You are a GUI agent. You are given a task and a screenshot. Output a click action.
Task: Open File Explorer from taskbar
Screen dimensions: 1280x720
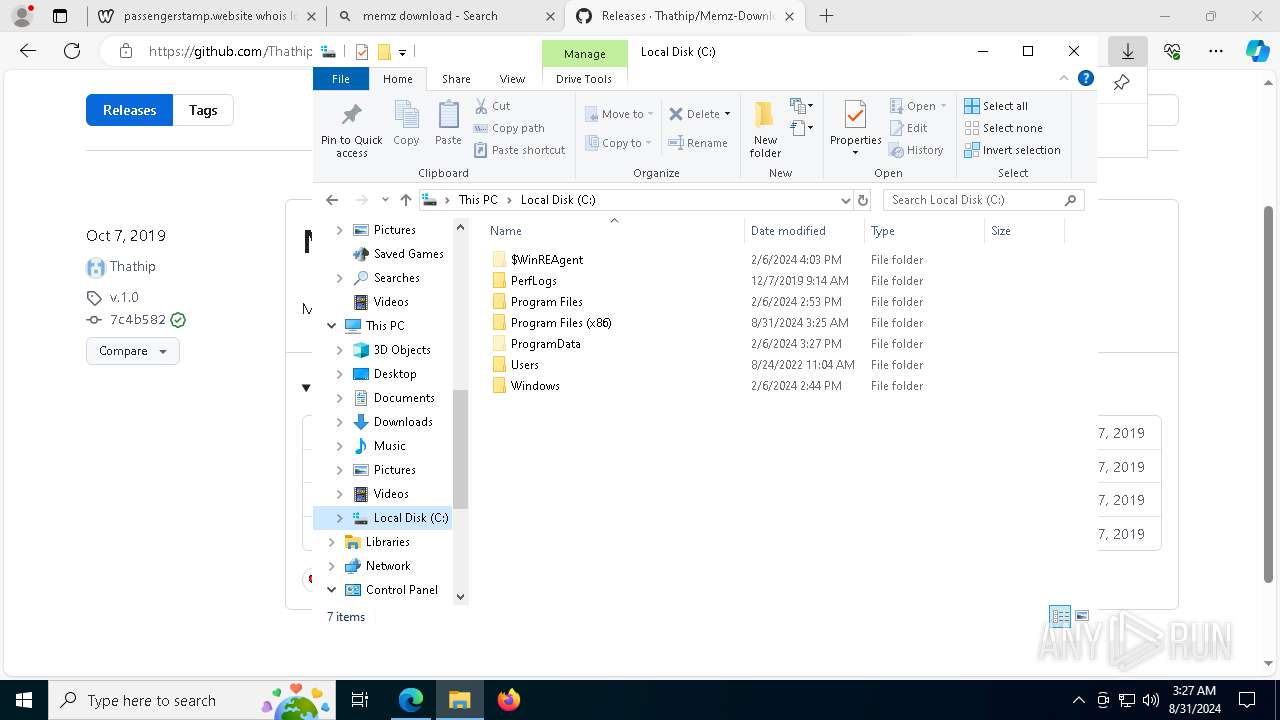[459, 700]
